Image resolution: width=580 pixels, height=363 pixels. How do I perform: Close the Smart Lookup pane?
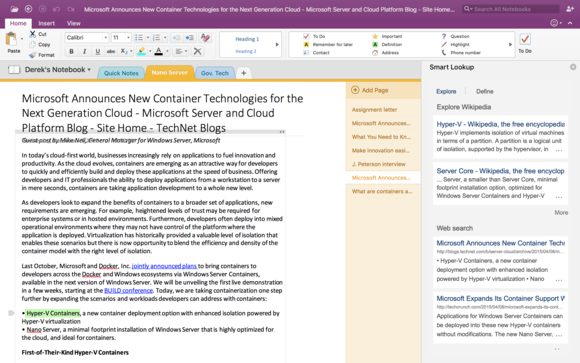pos(573,67)
